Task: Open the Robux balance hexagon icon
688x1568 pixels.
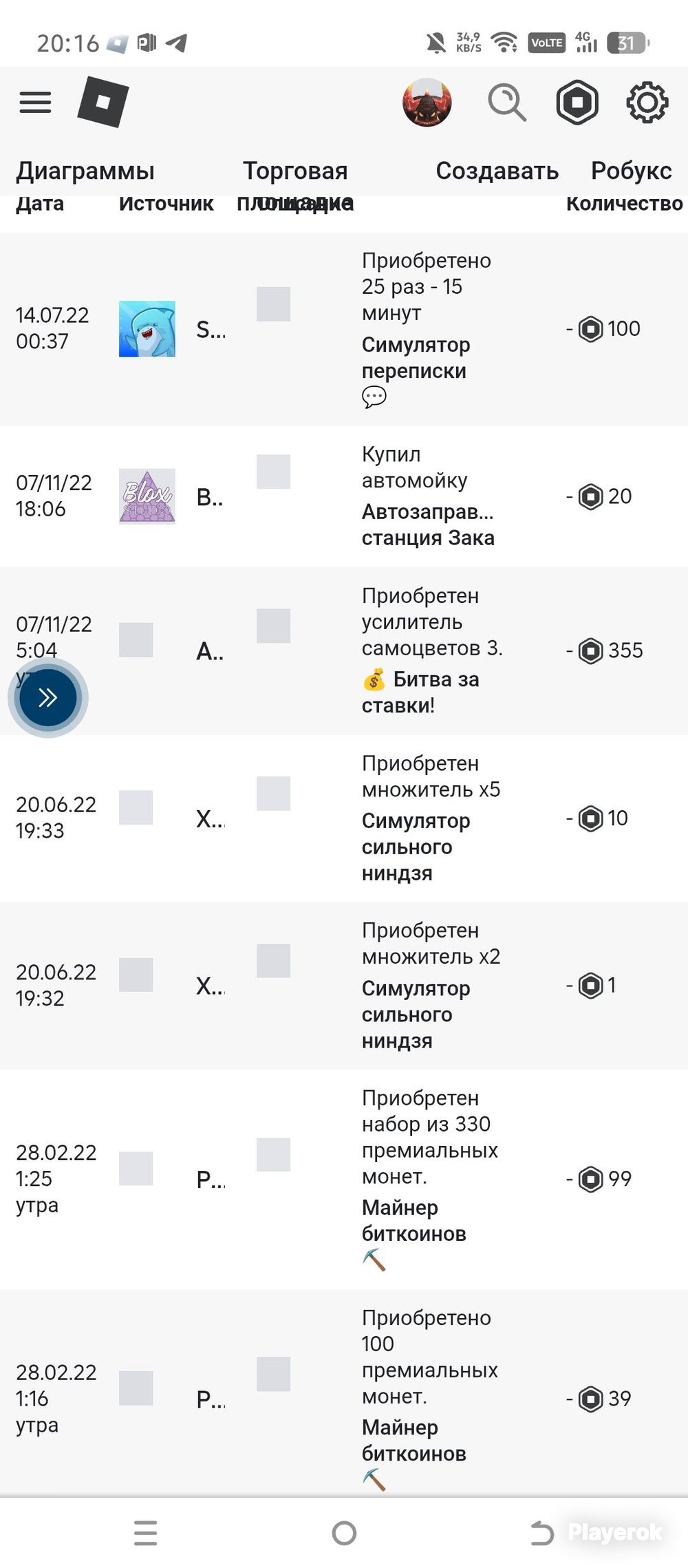Action: tap(577, 103)
